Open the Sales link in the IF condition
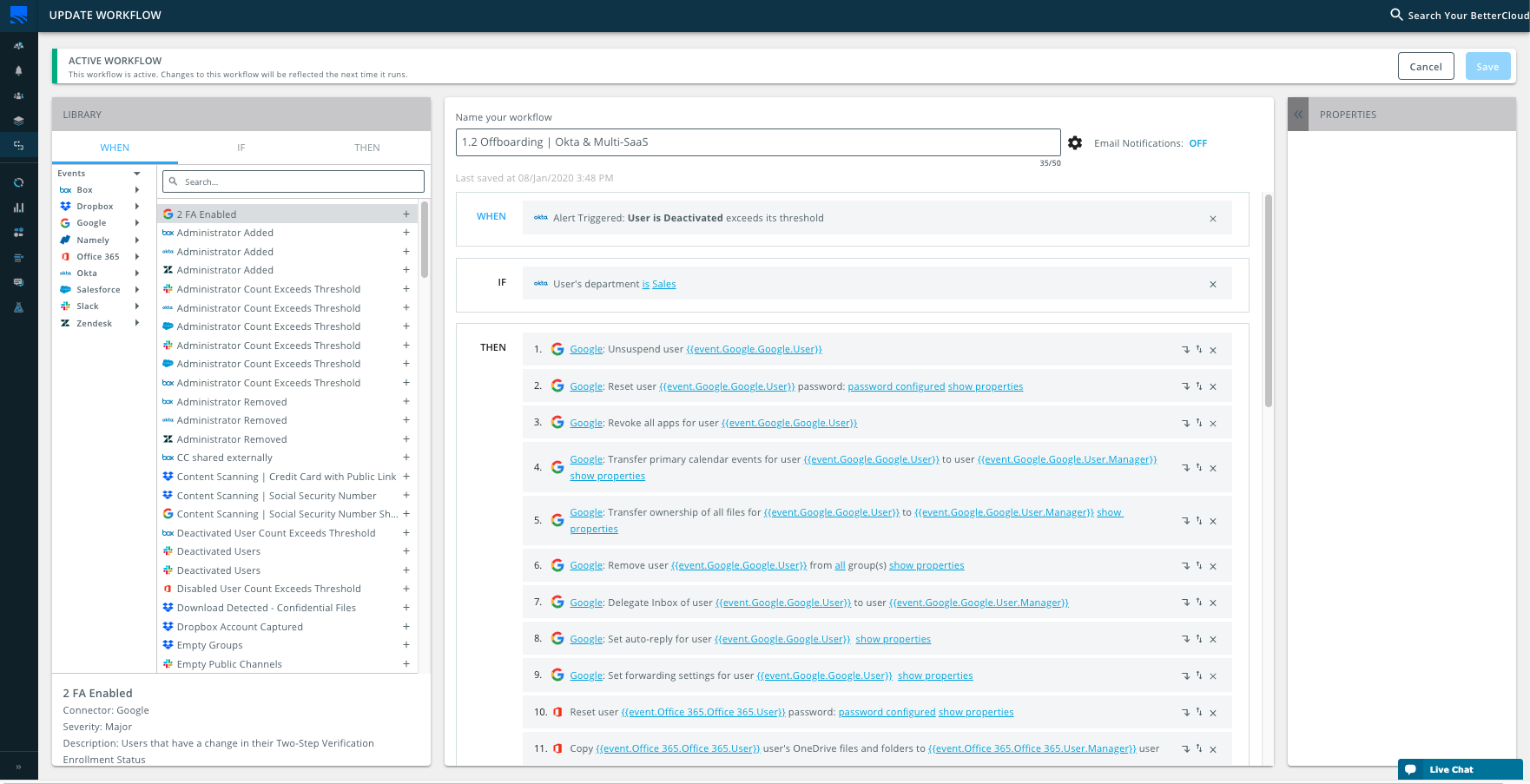This screenshot has height=784, width=1530. [x=663, y=283]
